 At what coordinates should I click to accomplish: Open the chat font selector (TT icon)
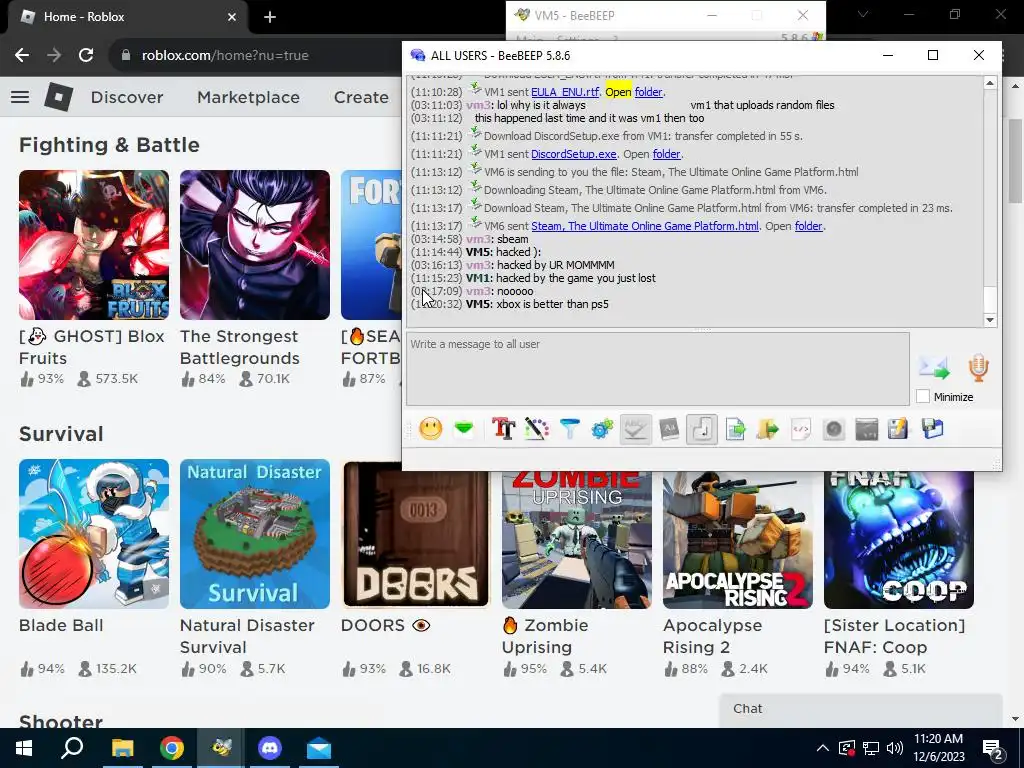pyautogui.click(x=504, y=429)
